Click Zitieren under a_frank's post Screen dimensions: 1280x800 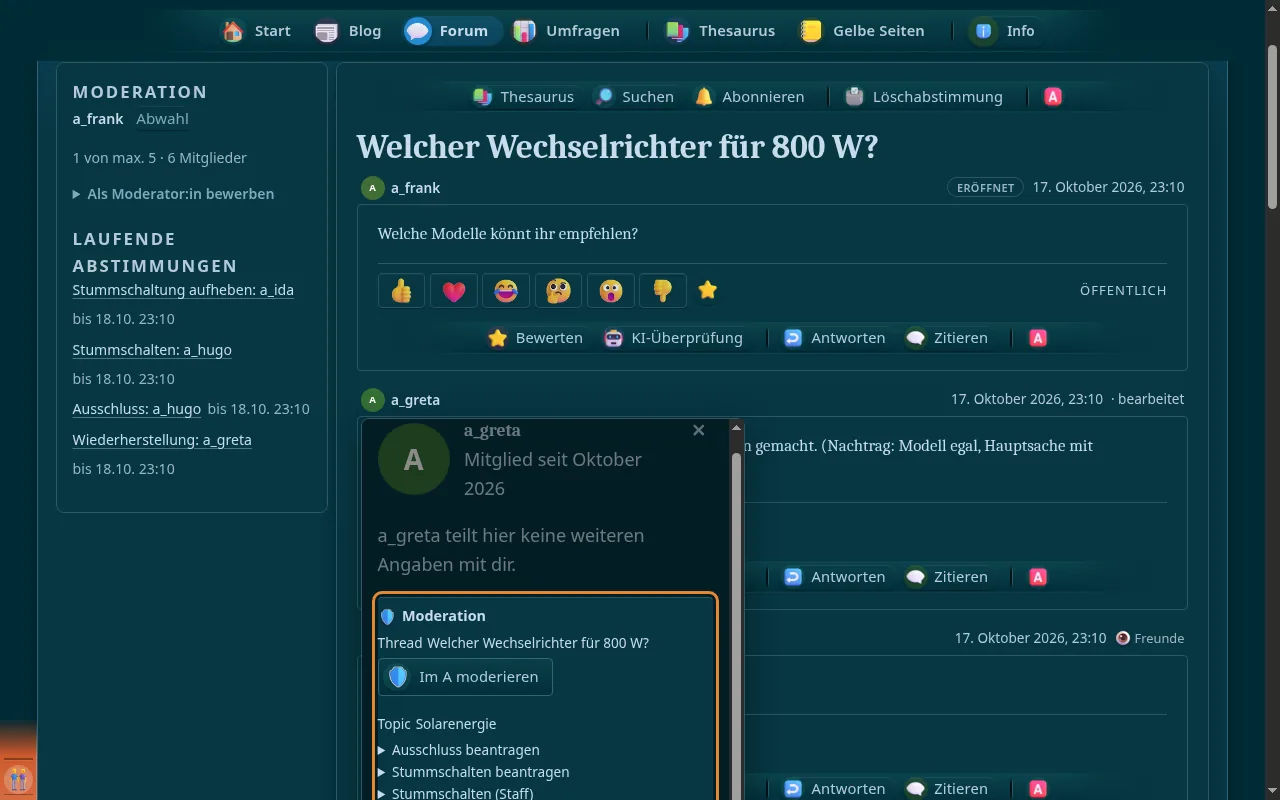pyautogui.click(x=947, y=338)
